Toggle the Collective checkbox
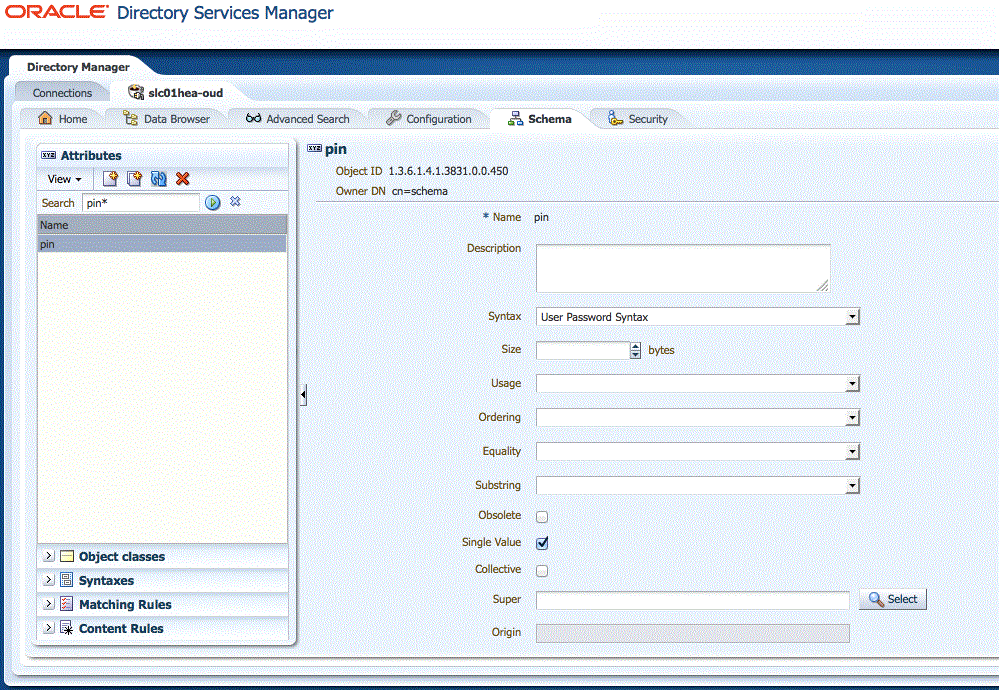Screen dimensions: 999x690 tap(542, 571)
